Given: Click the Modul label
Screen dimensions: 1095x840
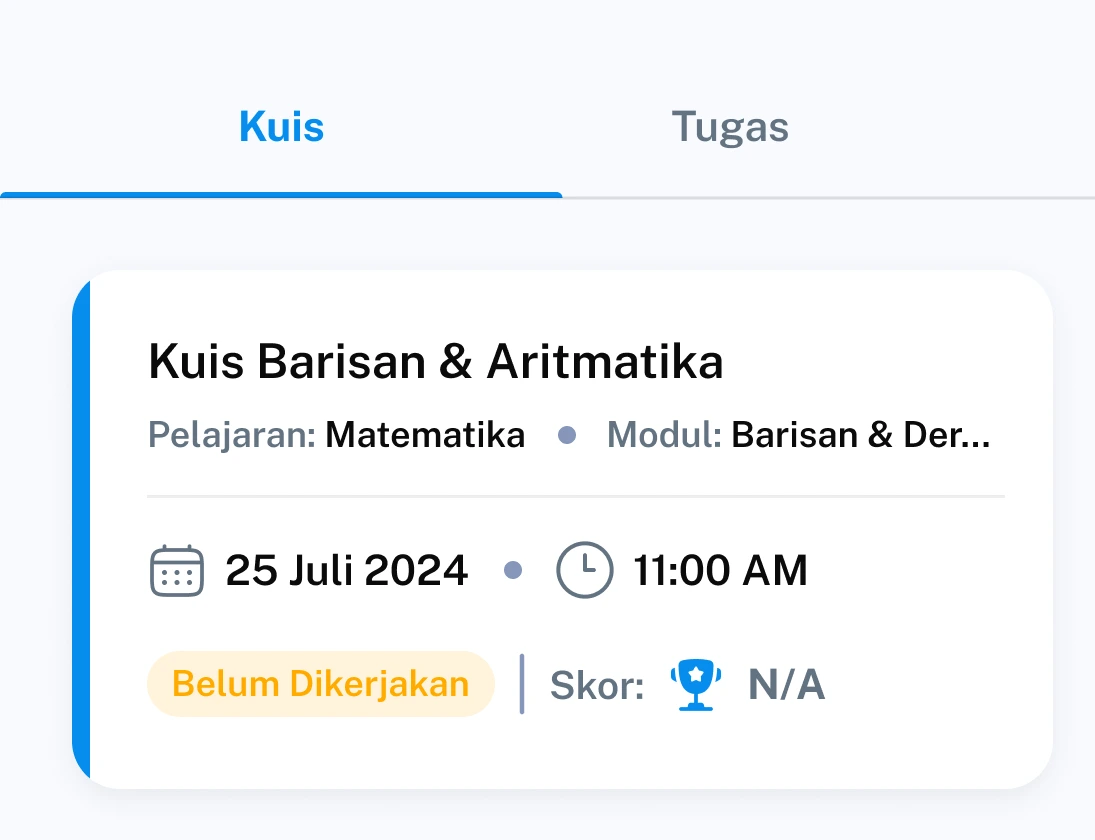Looking at the screenshot, I should coord(664,435).
